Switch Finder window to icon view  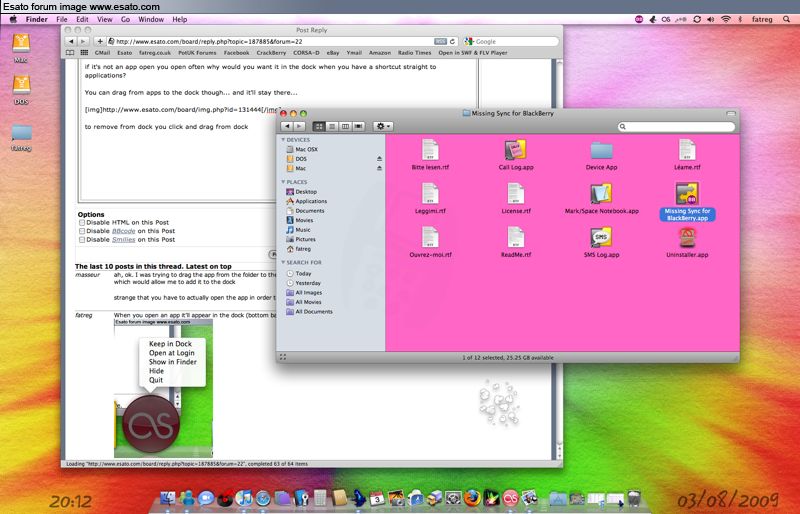tap(319, 126)
